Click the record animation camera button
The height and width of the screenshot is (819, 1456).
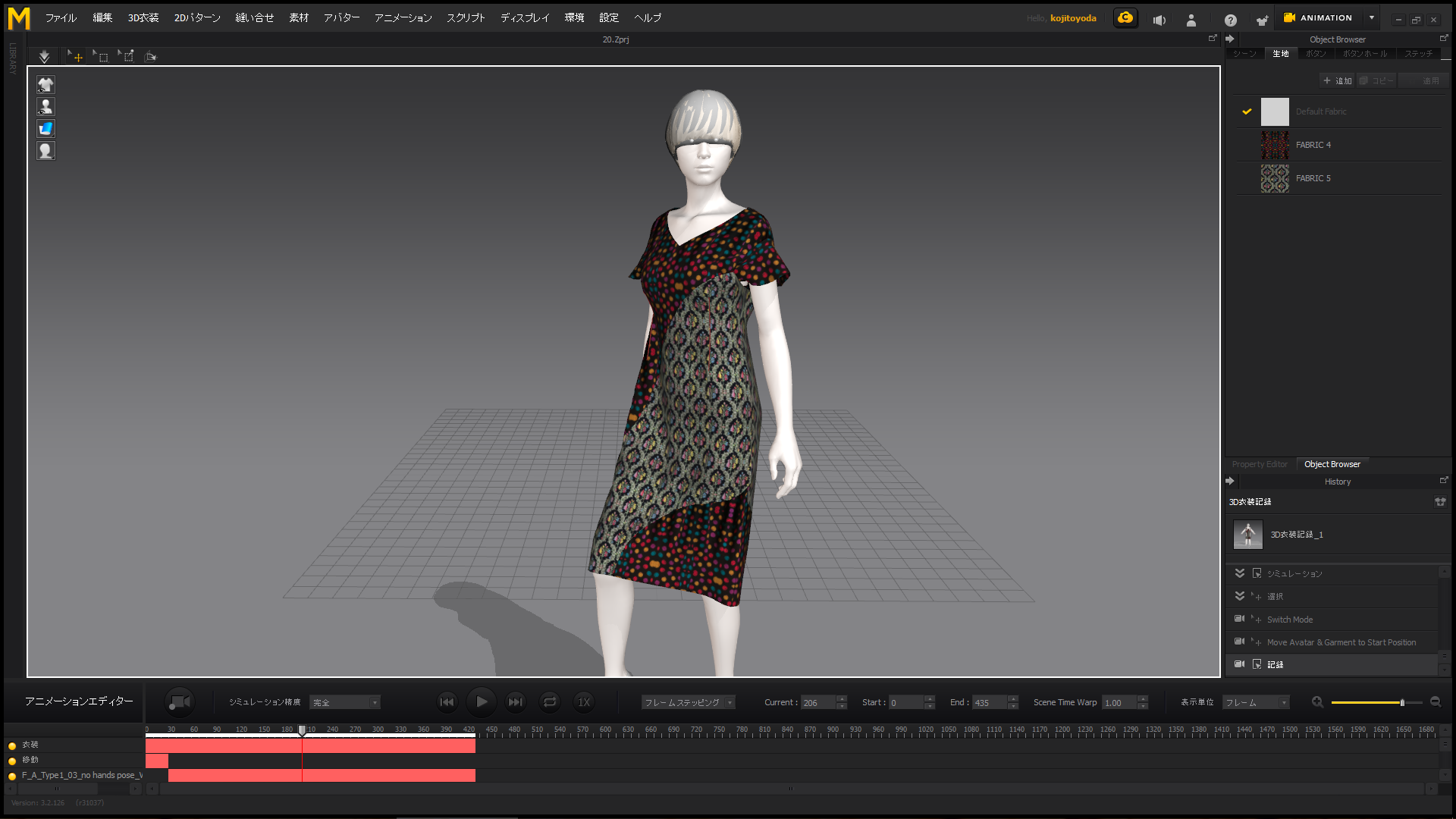point(180,702)
